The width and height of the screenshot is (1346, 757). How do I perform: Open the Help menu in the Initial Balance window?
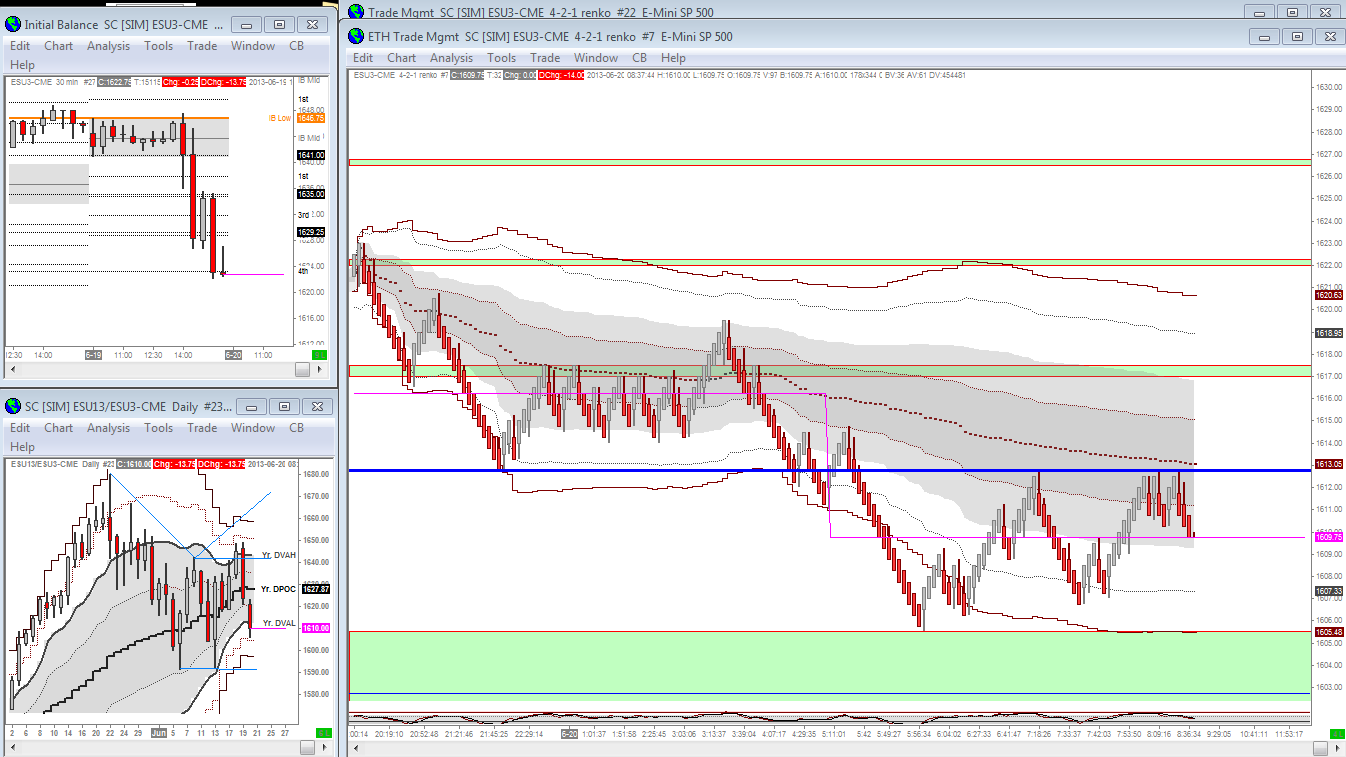click(22, 65)
